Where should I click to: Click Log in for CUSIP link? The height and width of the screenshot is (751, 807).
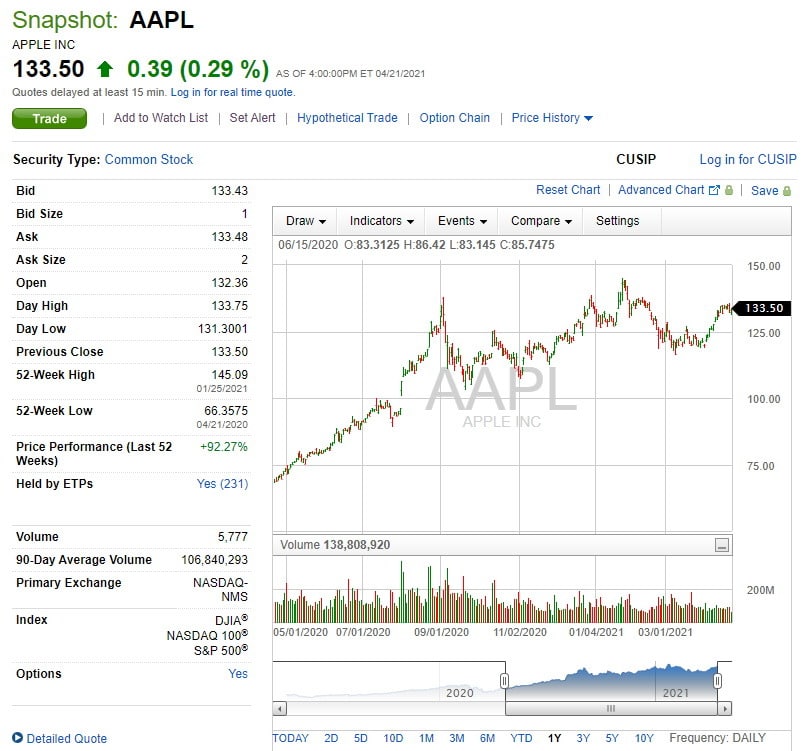tap(748, 160)
